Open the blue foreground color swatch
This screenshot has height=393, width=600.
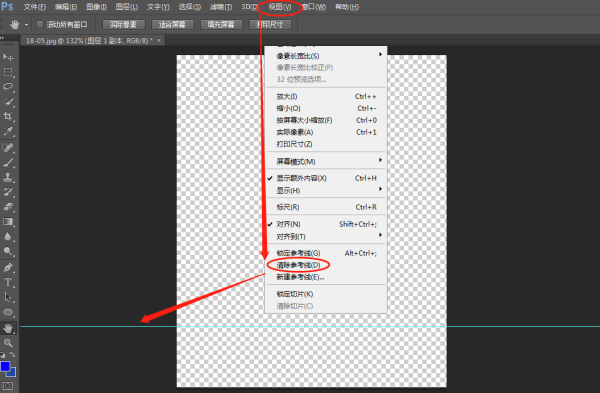(x=5, y=367)
